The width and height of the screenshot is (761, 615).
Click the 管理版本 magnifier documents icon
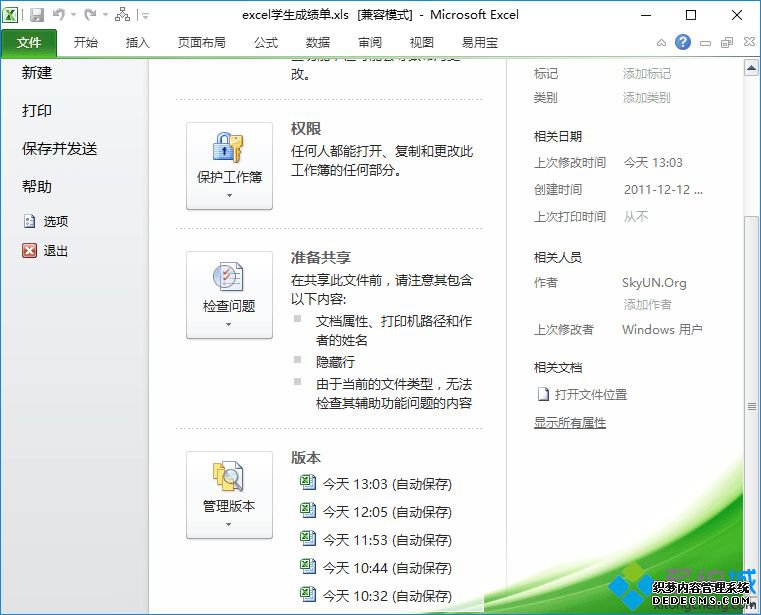pyautogui.click(x=228, y=476)
